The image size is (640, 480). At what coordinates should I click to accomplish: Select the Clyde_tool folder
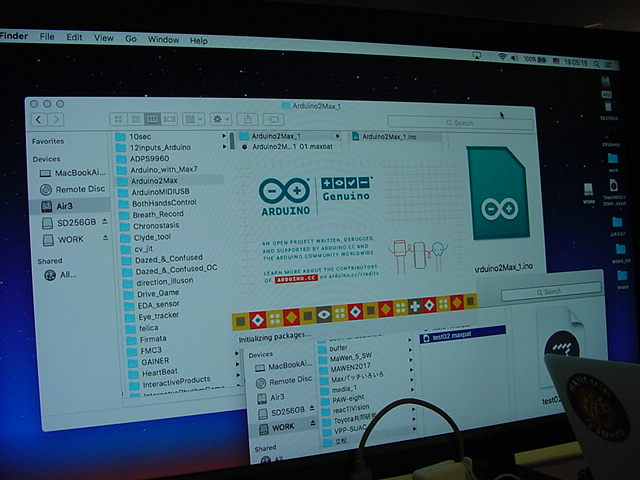pos(146,237)
